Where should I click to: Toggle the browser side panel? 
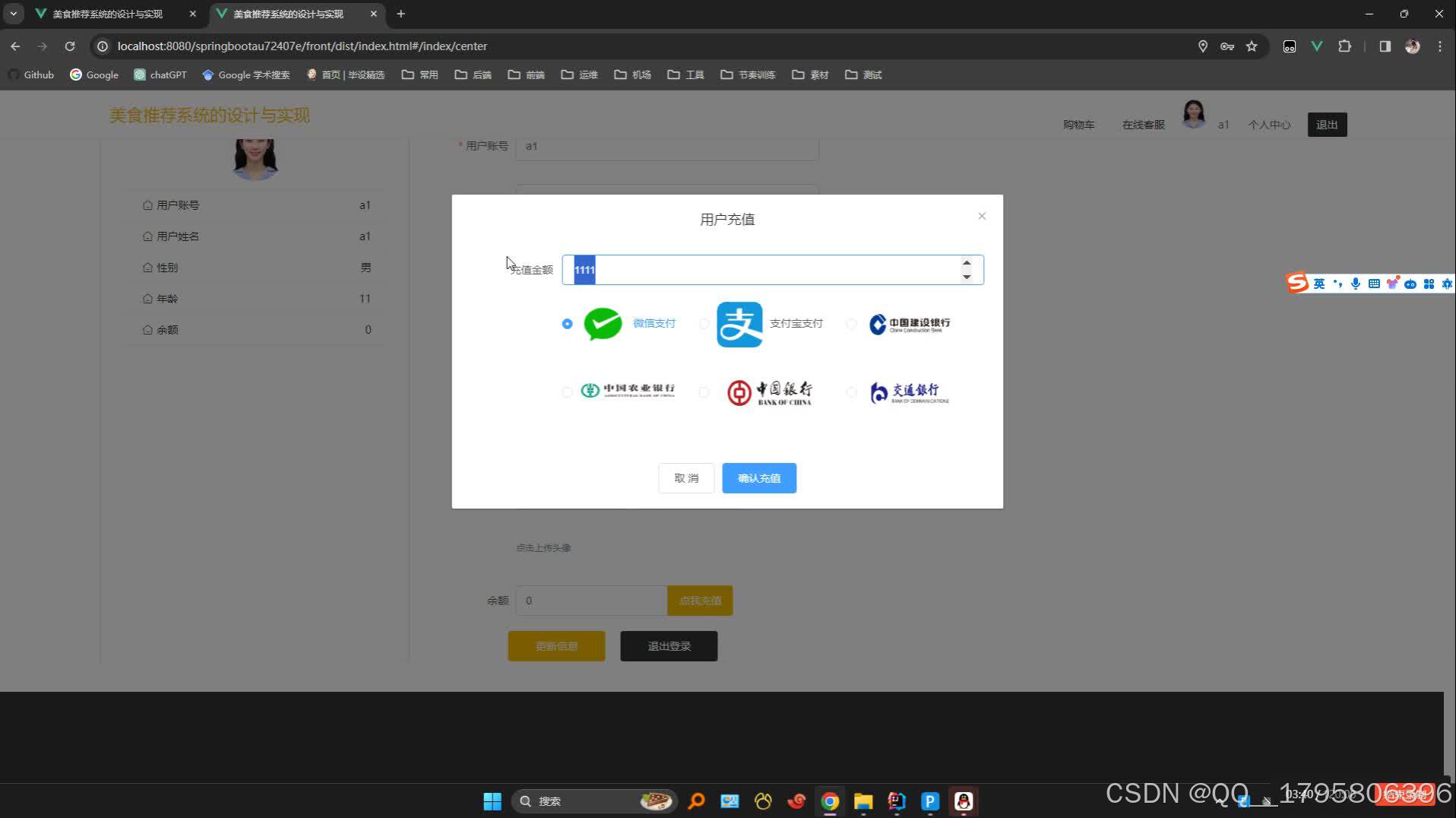pyautogui.click(x=1385, y=46)
